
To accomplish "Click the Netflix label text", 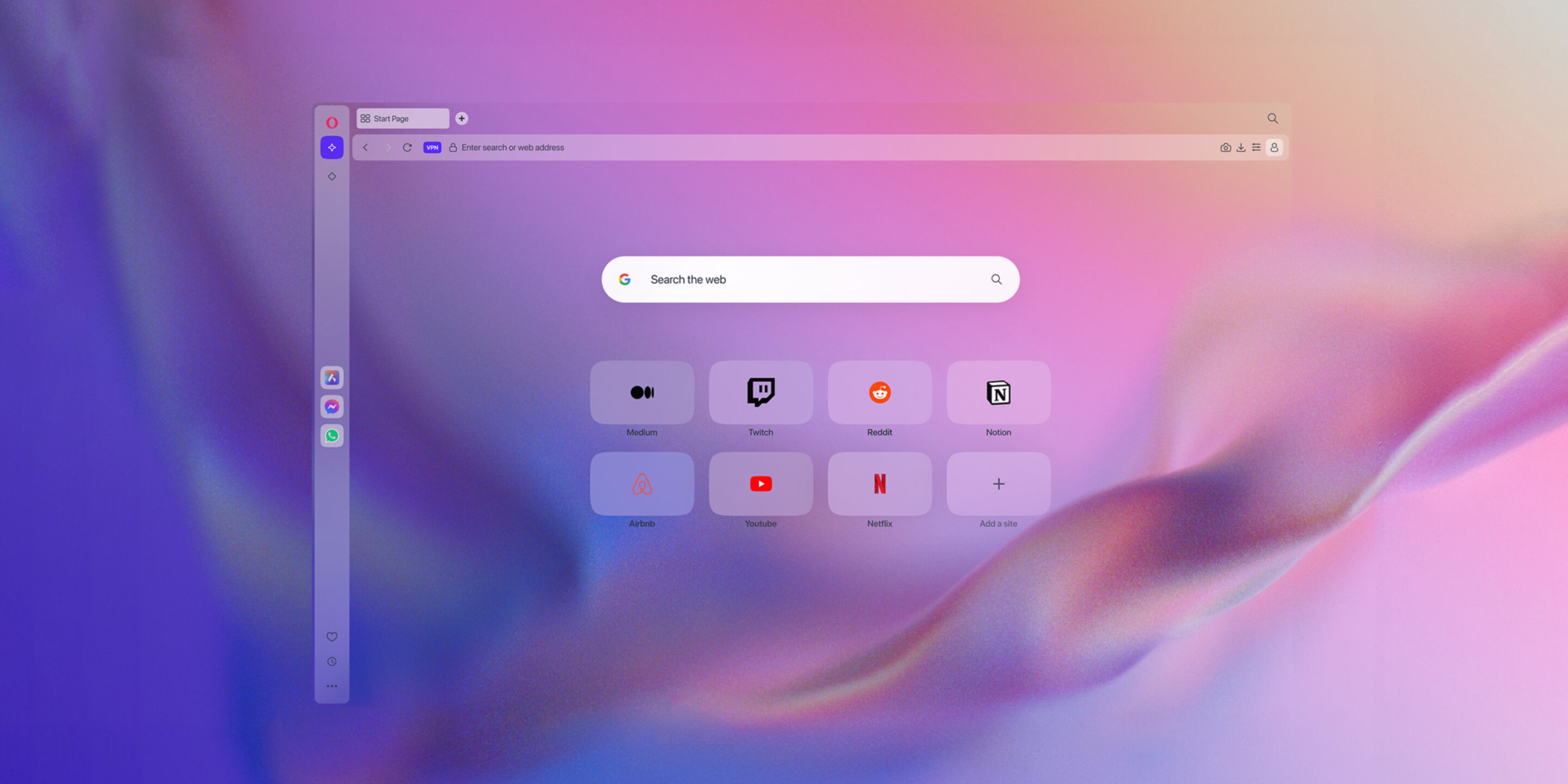I will pos(880,524).
